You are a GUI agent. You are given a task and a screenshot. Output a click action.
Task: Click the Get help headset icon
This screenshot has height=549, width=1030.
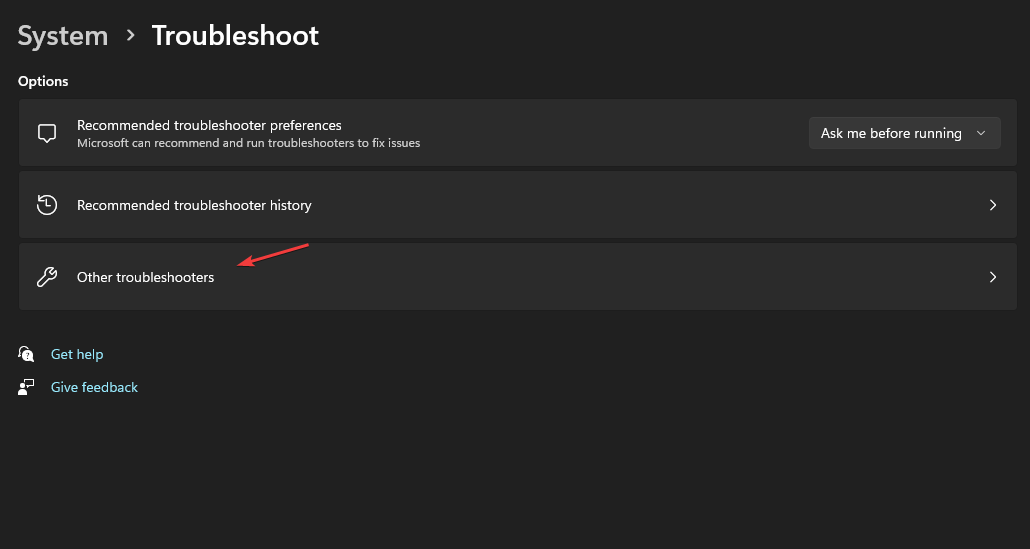(26, 354)
